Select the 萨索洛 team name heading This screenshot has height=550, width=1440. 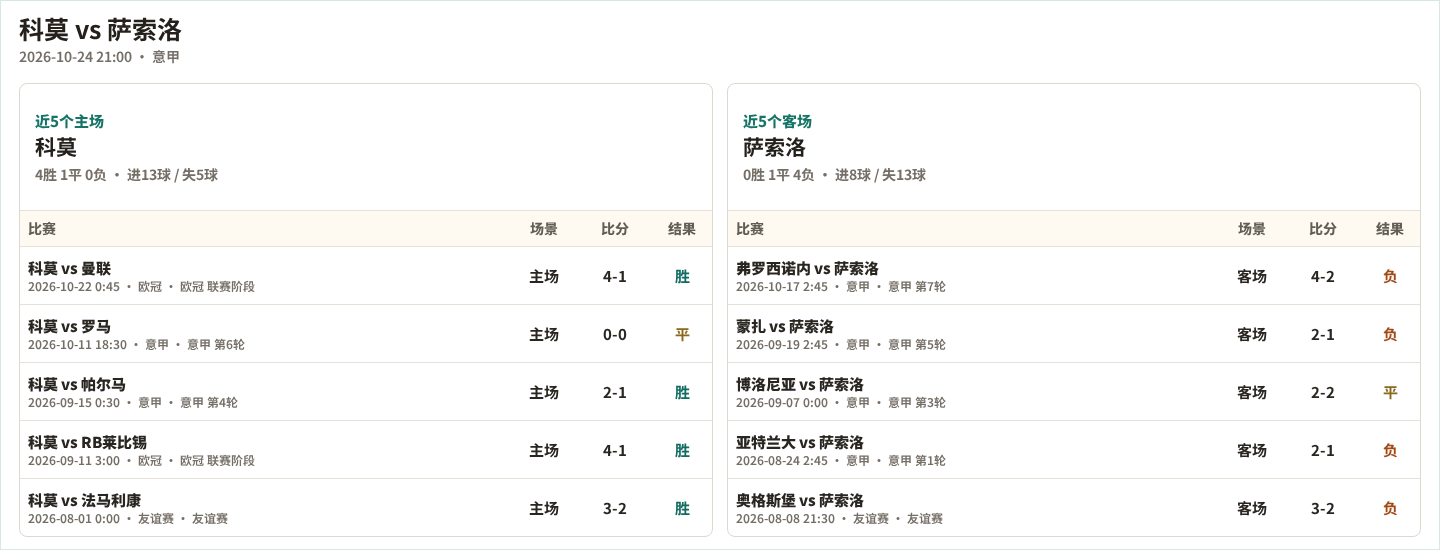tap(774, 147)
